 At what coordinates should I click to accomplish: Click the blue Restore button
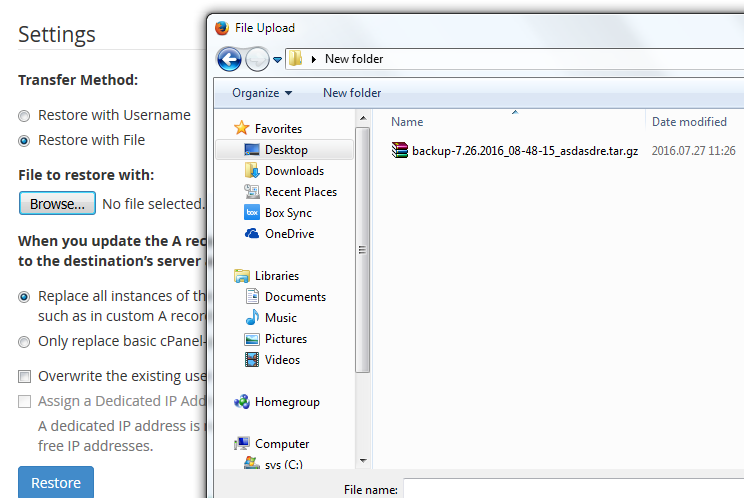pos(56,482)
